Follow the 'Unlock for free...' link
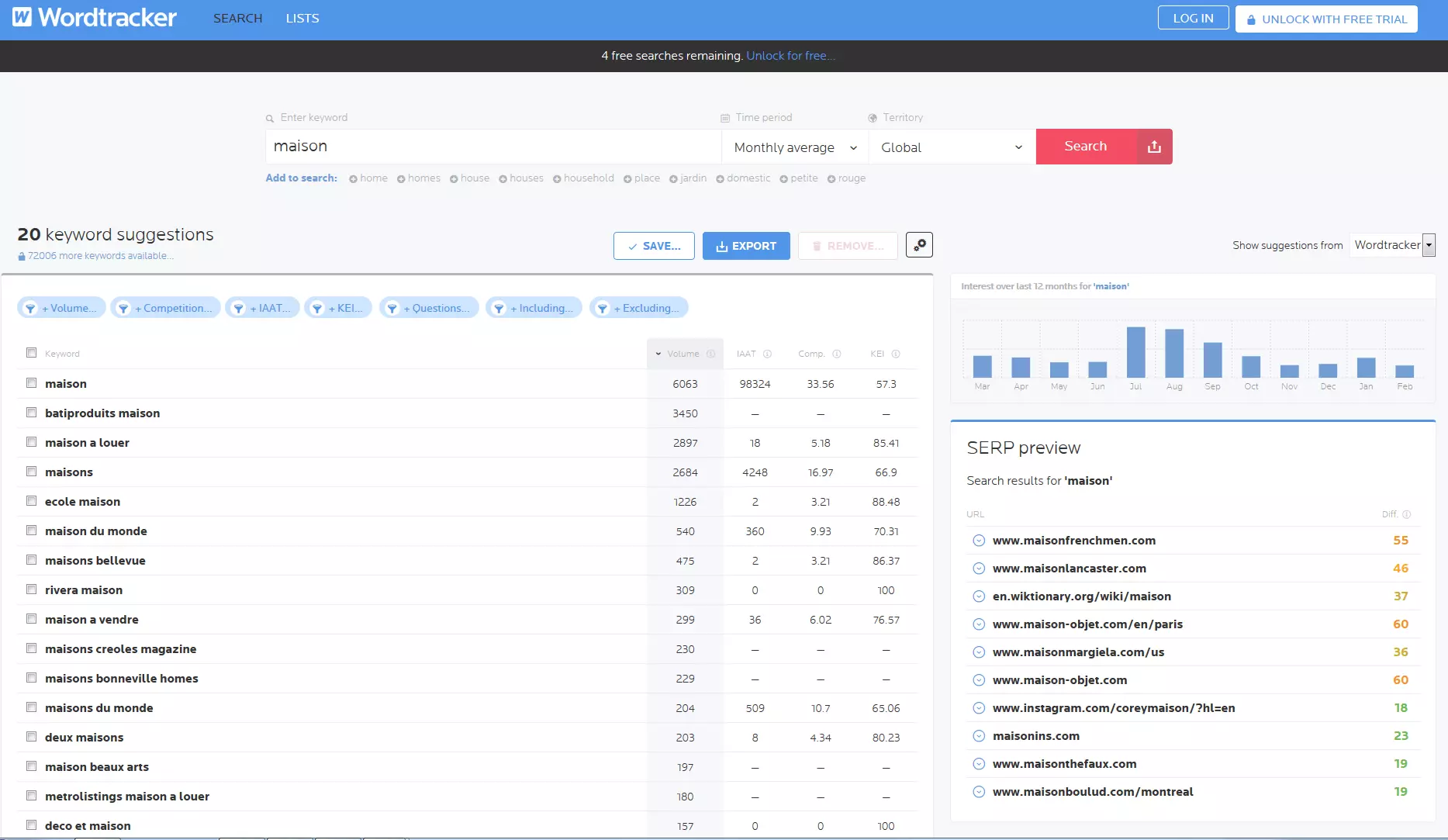 click(790, 56)
